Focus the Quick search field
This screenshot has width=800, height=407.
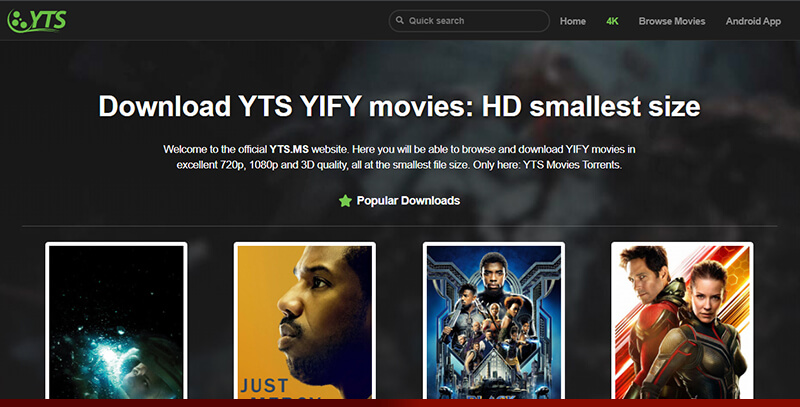pos(469,21)
